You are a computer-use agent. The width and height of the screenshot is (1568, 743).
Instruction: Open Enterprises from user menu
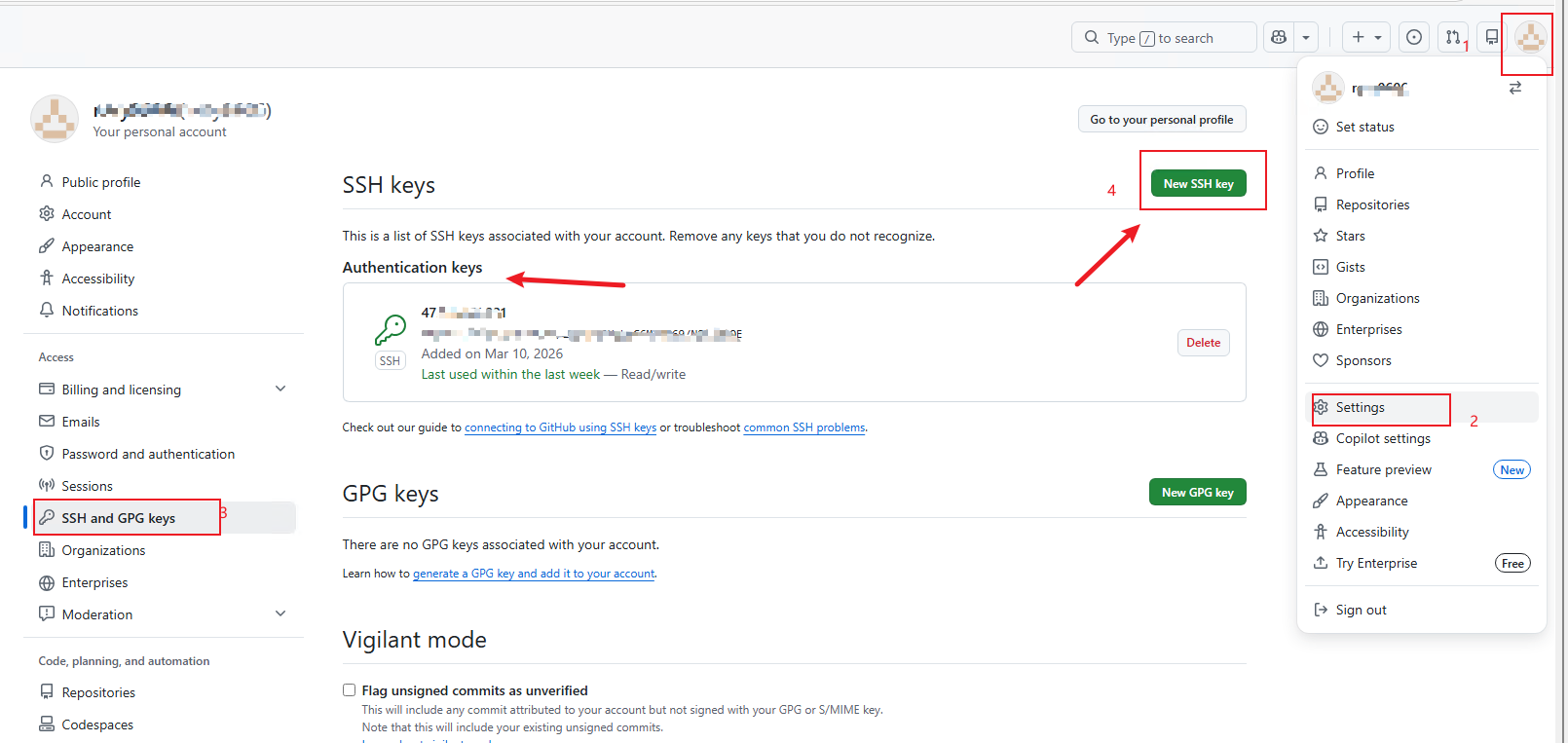1422,329
